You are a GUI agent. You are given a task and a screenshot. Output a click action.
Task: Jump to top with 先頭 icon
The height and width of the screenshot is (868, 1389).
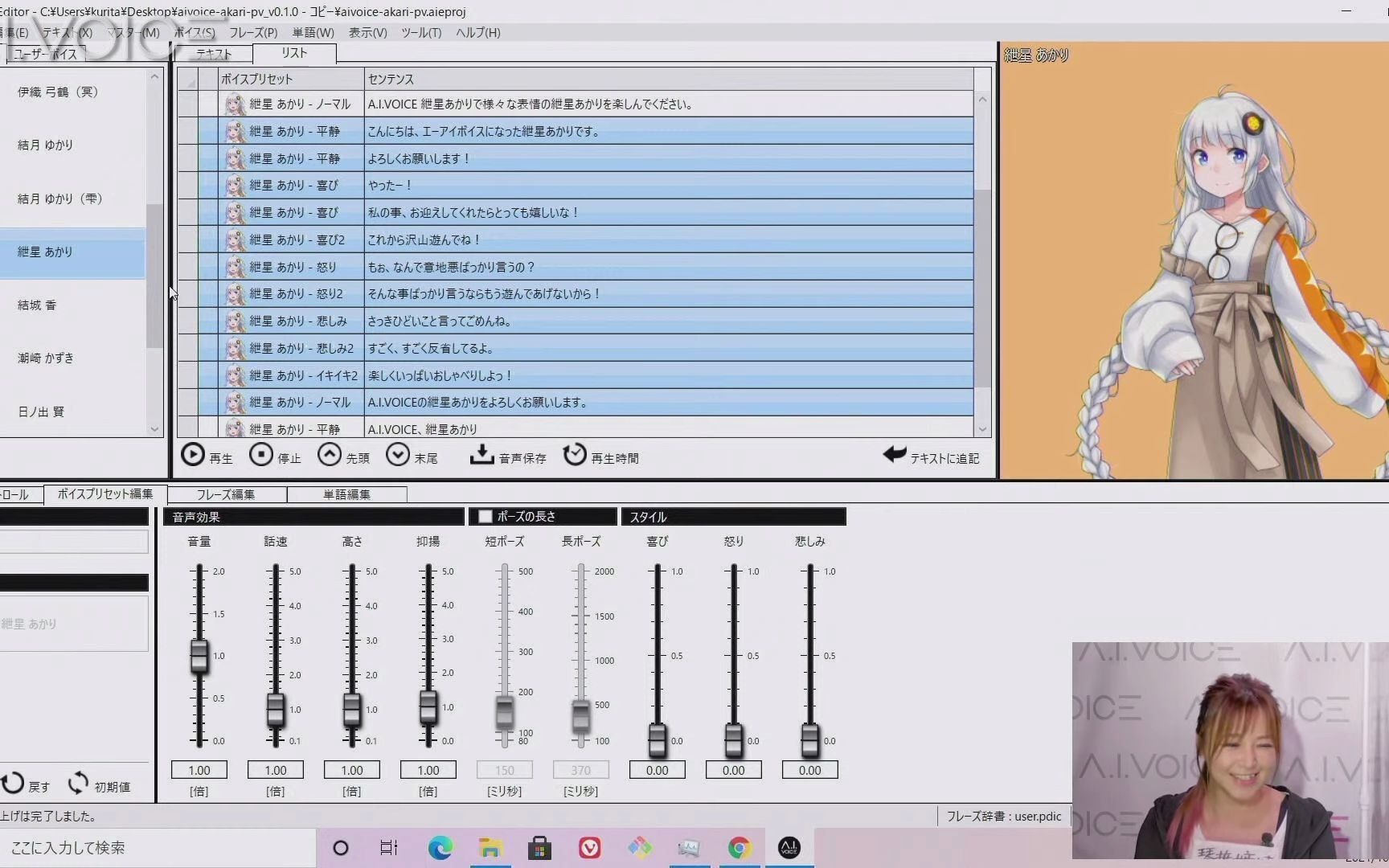pos(330,455)
